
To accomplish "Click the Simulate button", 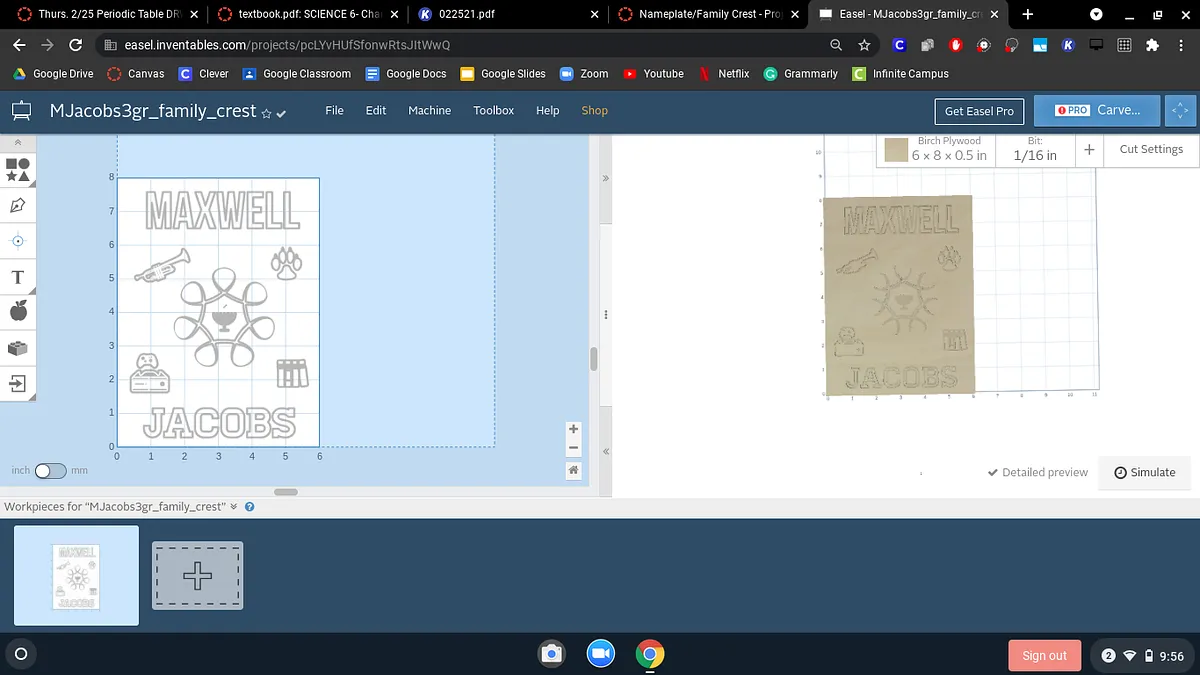I will point(1144,472).
